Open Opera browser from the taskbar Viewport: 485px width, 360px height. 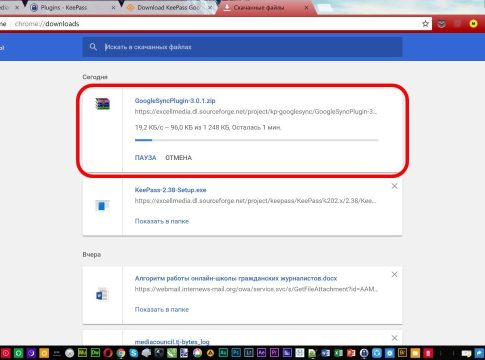click(108, 353)
